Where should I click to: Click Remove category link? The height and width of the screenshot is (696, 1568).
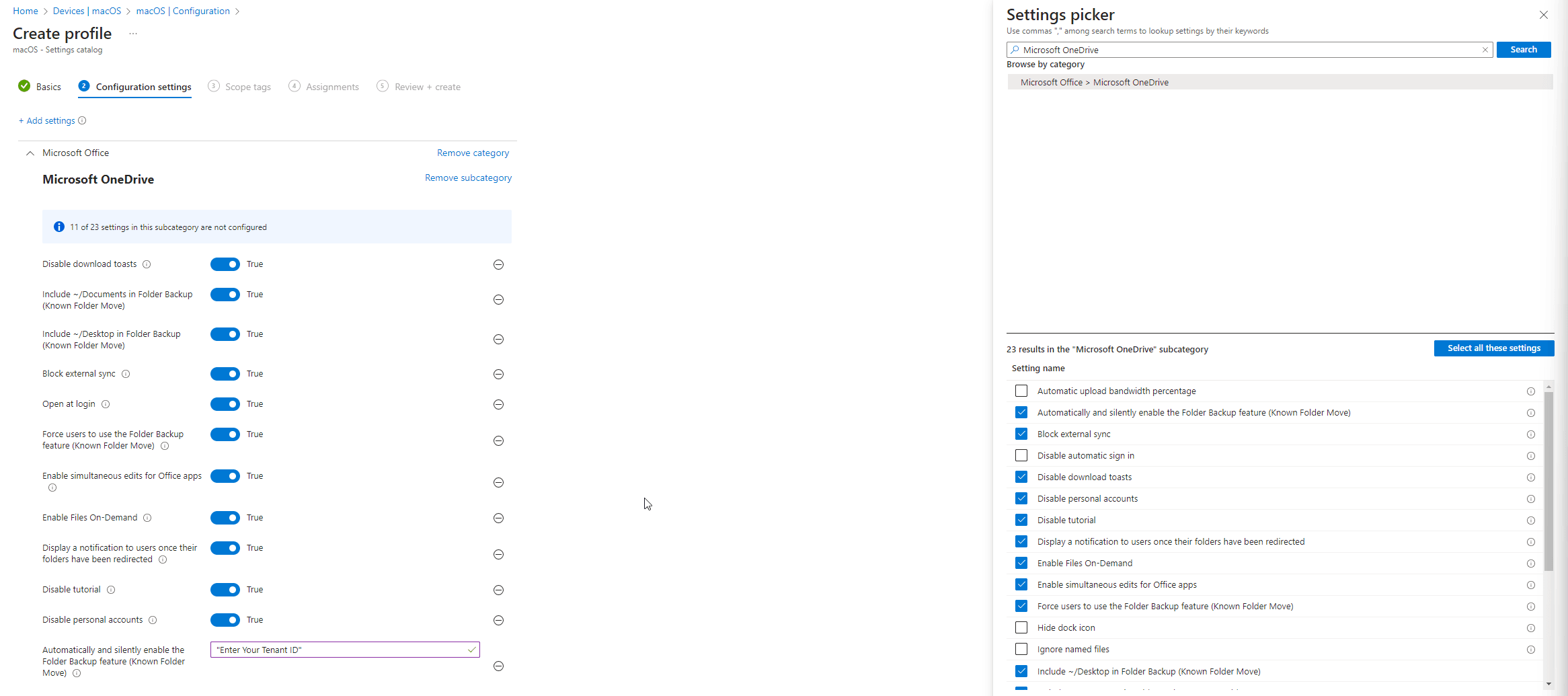[473, 153]
